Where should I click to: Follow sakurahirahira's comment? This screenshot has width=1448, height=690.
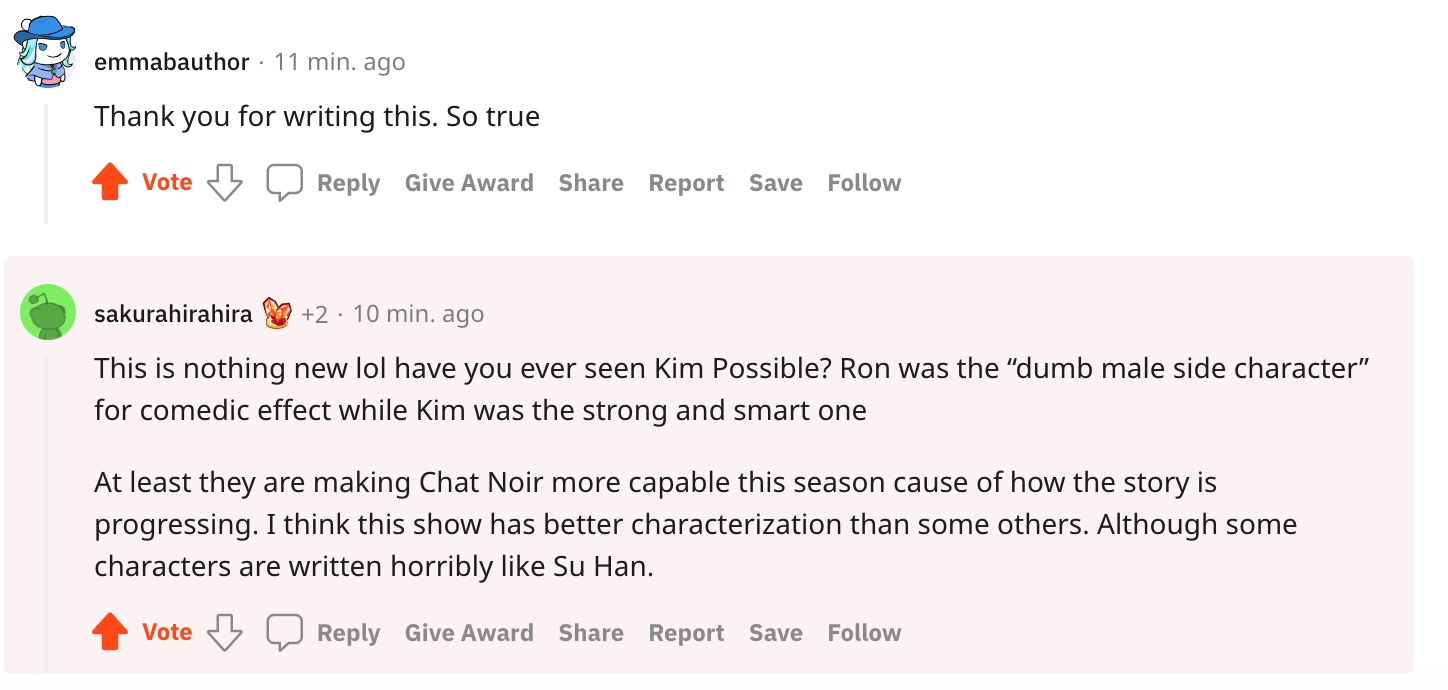[x=864, y=633]
